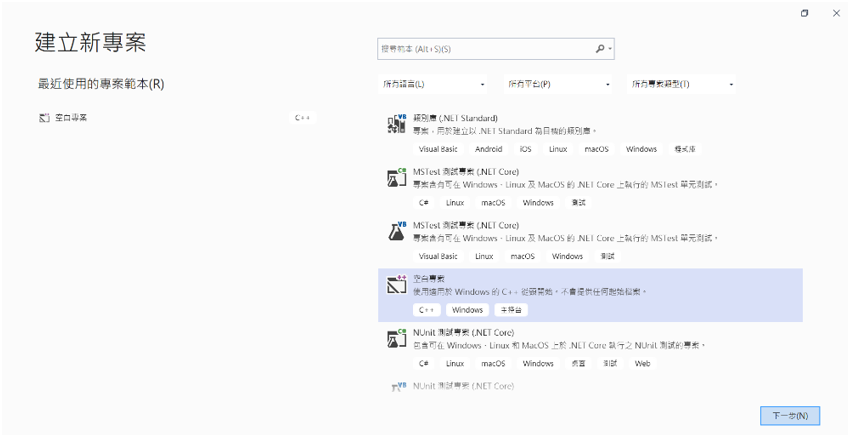Image resolution: width=850 pixels, height=436 pixels.
Task: Click the Android tag under 類別庫
Action: pyautogui.click(x=488, y=149)
